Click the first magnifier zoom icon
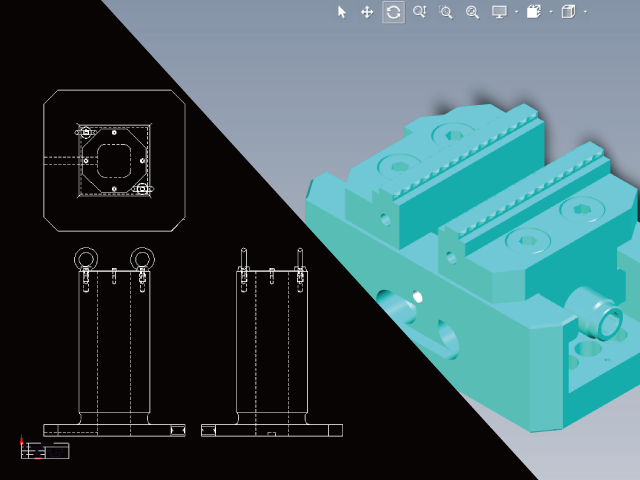Screen dimensions: 640x480 click(420, 12)
